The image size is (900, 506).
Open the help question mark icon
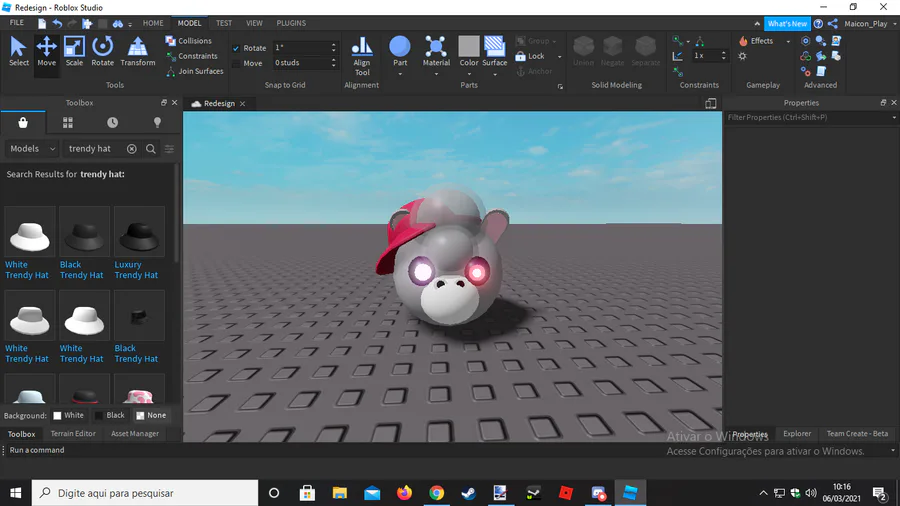[818, 24]
